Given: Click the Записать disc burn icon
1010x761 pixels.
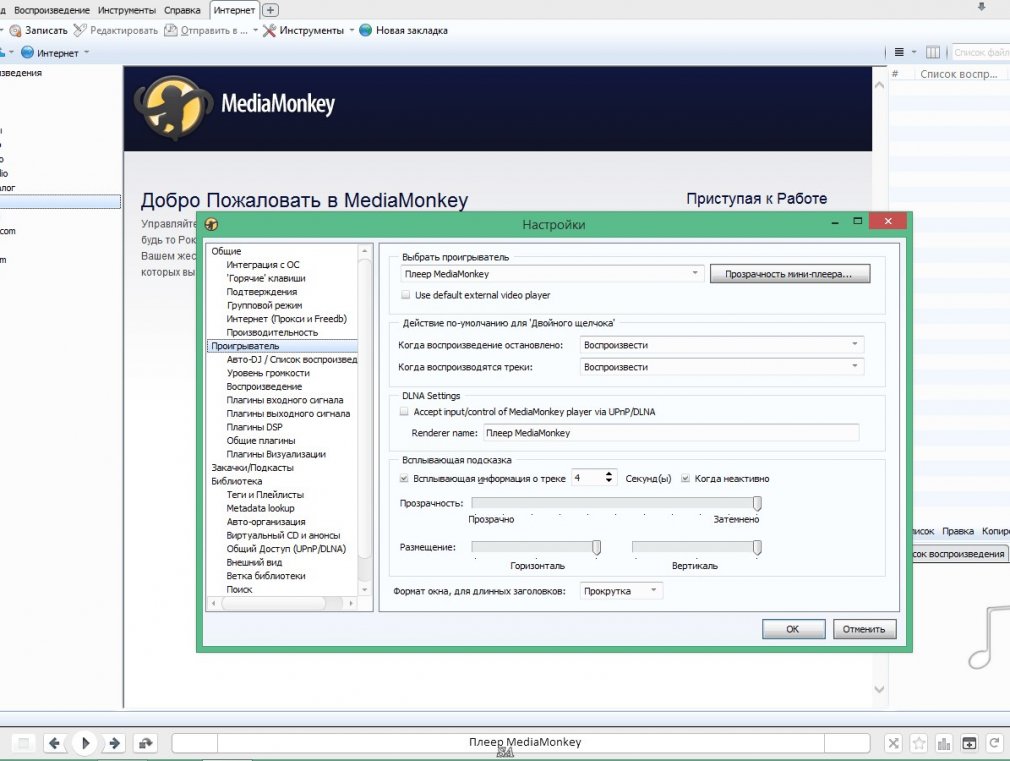Looking at the screenshot, I should (15, 30).
